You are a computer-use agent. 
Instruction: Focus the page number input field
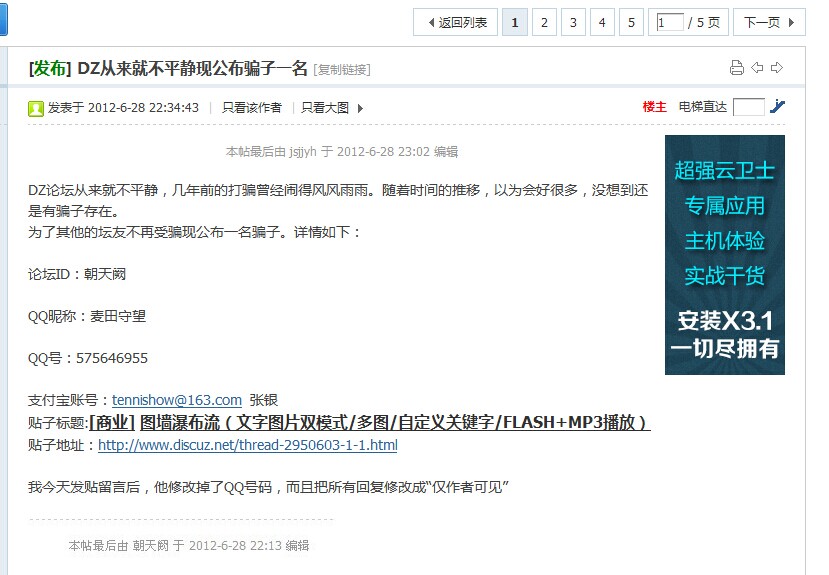[670, 22]
